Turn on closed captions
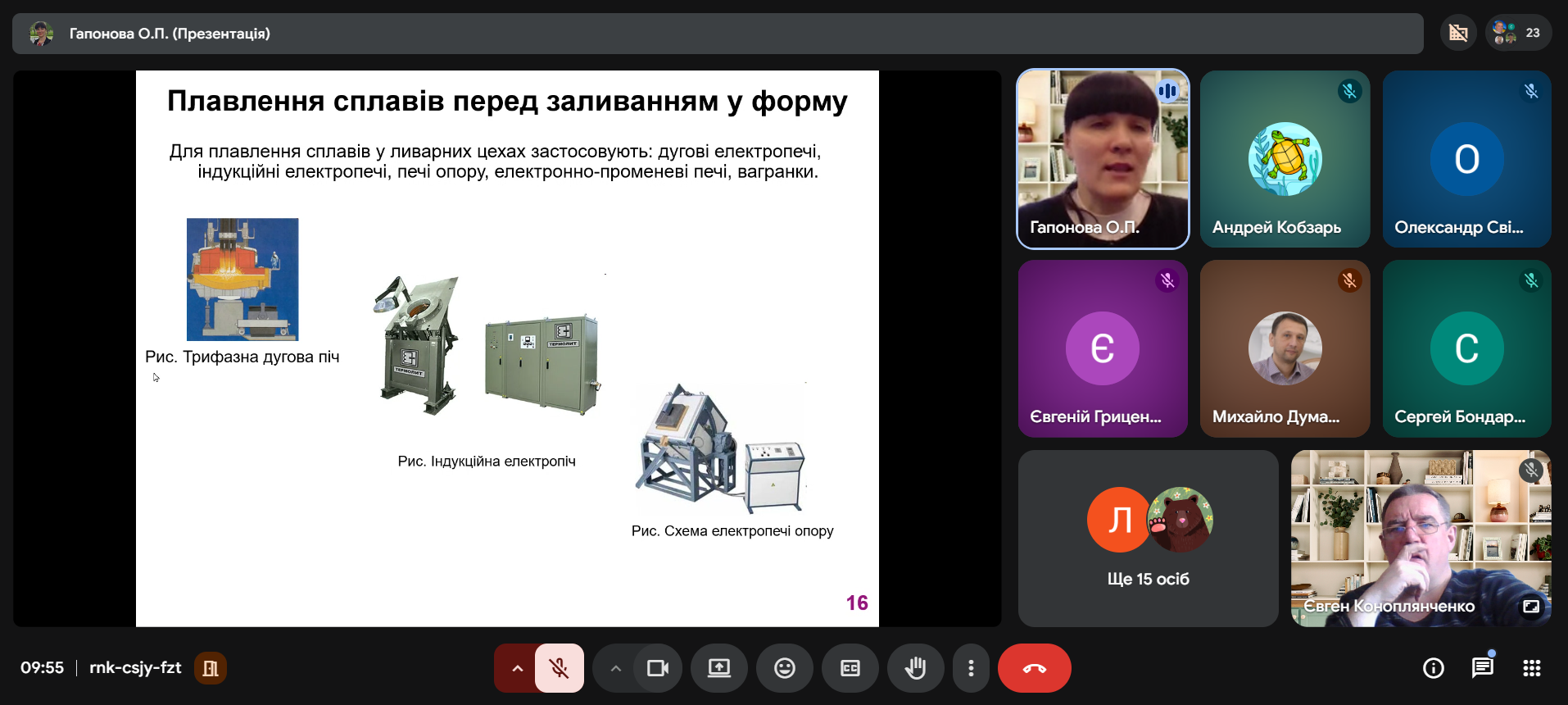The image size is (1568, 705). click(x=850, y=668)
